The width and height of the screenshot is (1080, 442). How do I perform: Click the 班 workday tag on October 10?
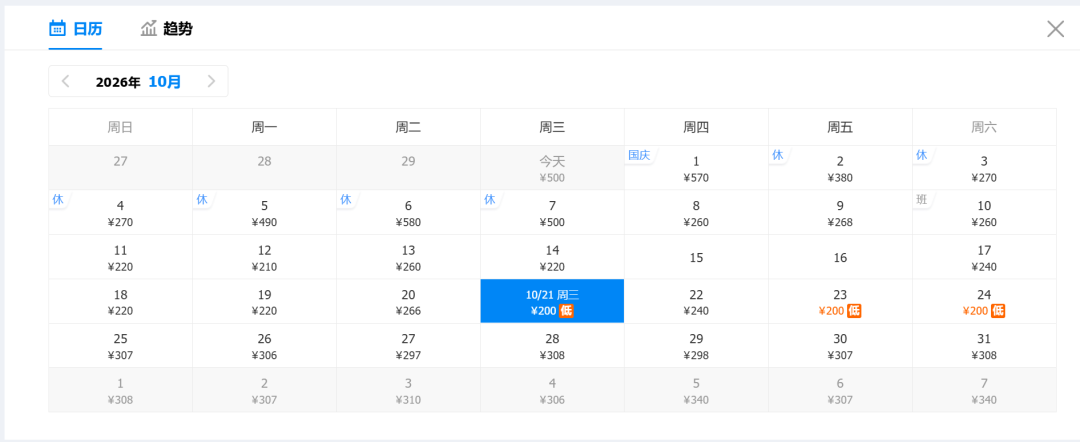coord(921,200)
